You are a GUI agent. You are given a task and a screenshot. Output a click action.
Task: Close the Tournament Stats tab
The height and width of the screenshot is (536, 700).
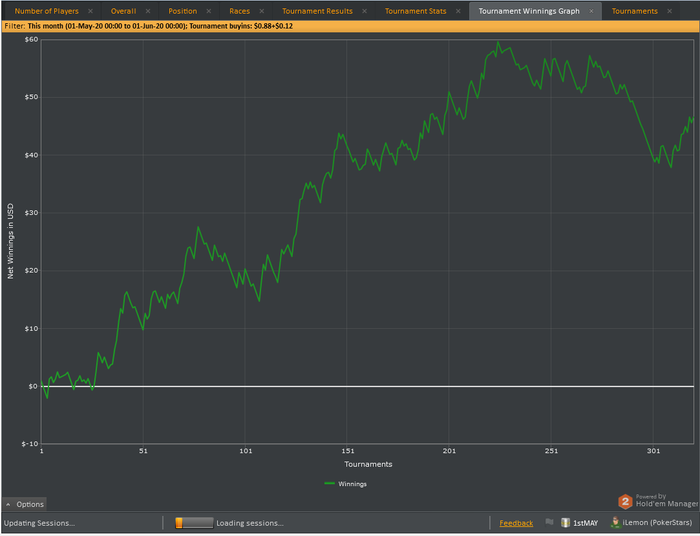(458, 11)
